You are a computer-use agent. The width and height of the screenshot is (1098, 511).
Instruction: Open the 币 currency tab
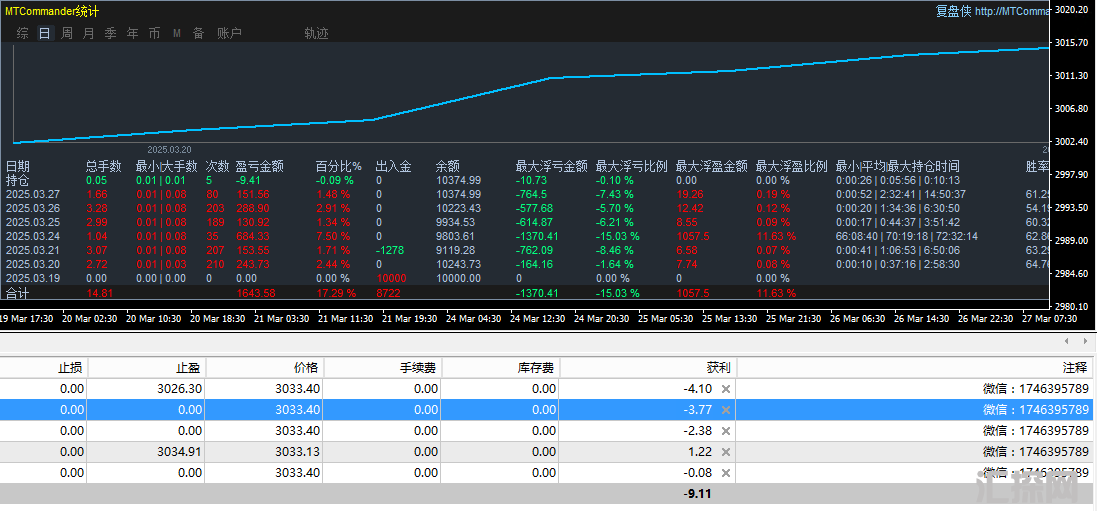pyautogui.click(x=154, y=33)
